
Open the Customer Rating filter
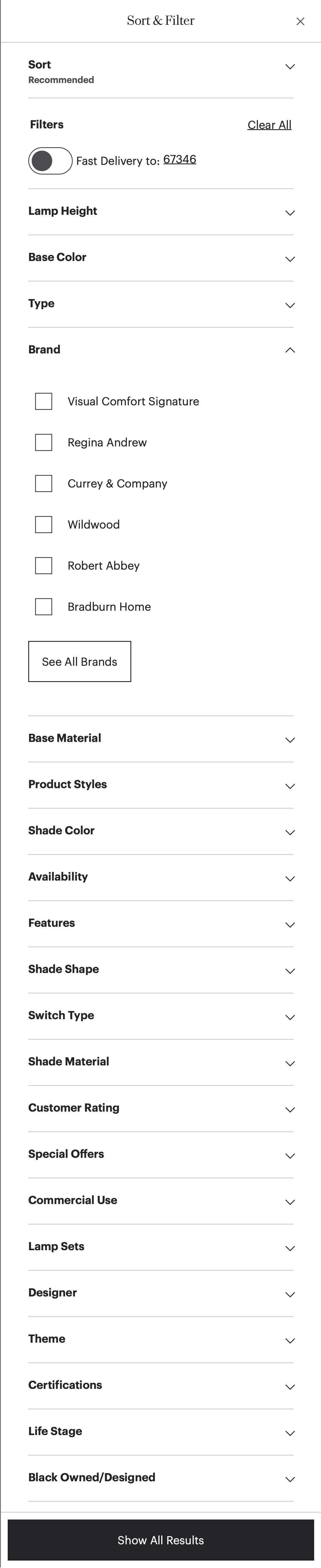tap(290, 1110)
